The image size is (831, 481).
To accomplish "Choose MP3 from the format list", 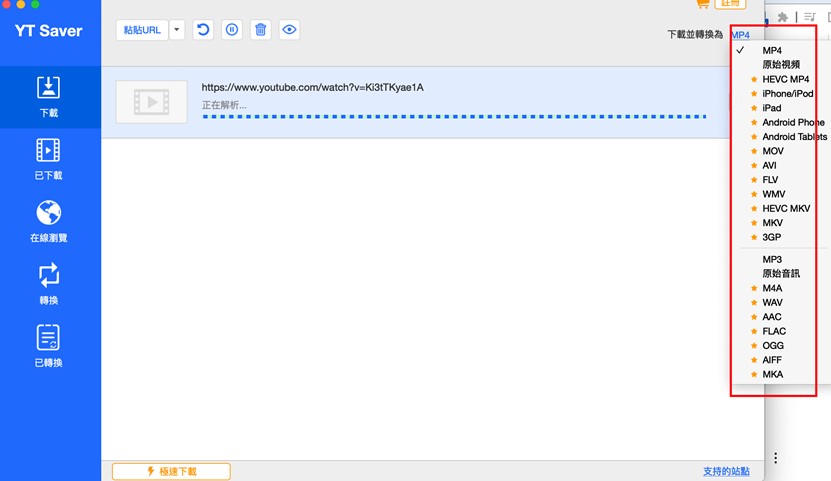I will (772, 259).
